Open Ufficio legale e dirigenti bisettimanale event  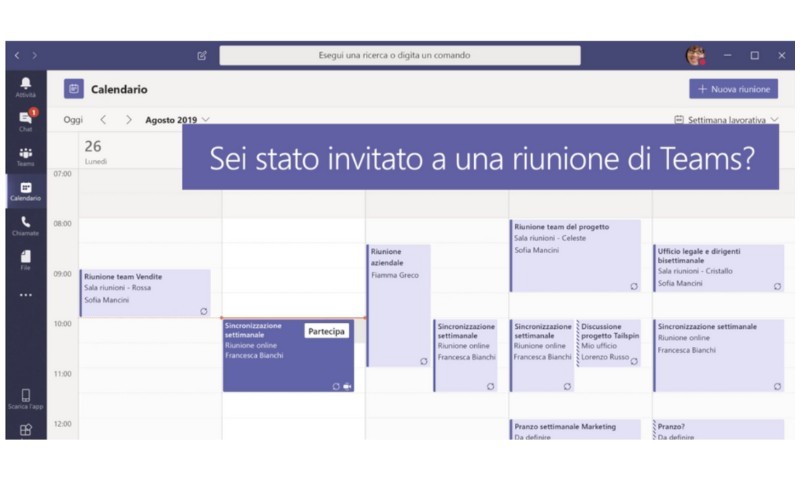coord(719,268)
